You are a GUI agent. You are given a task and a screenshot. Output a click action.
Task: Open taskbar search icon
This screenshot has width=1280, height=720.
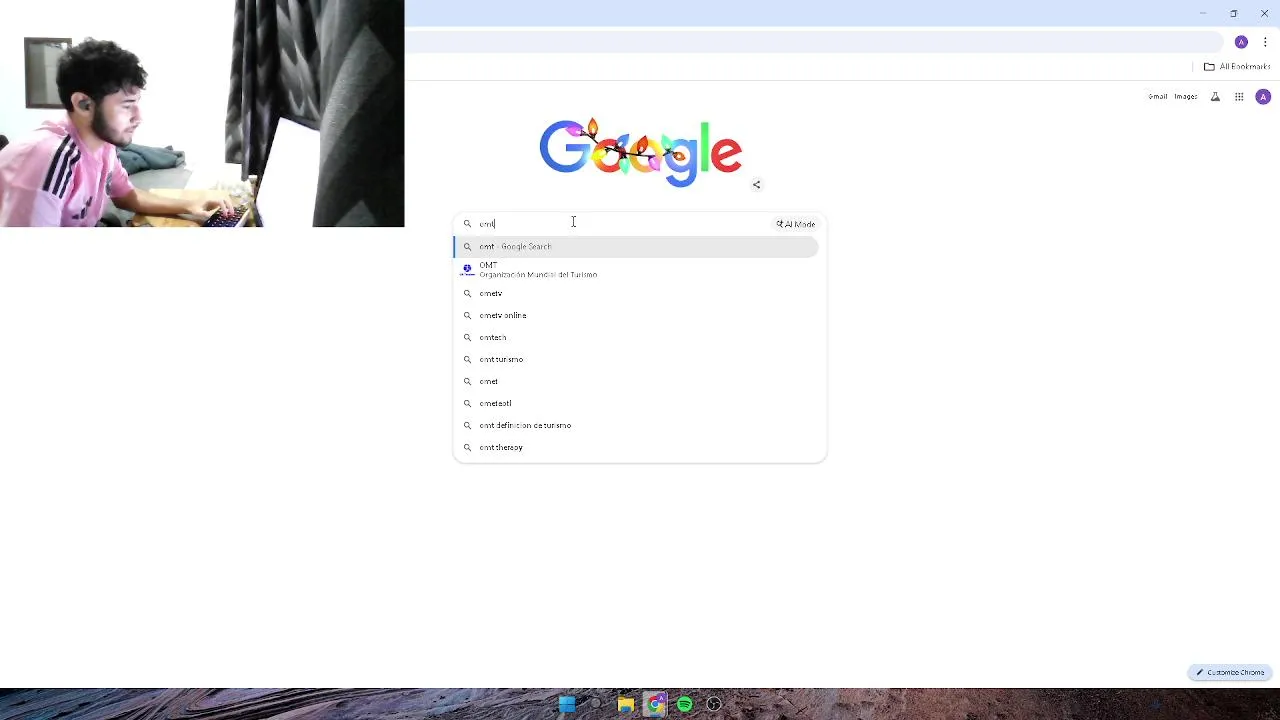click(x=596, y=704)
